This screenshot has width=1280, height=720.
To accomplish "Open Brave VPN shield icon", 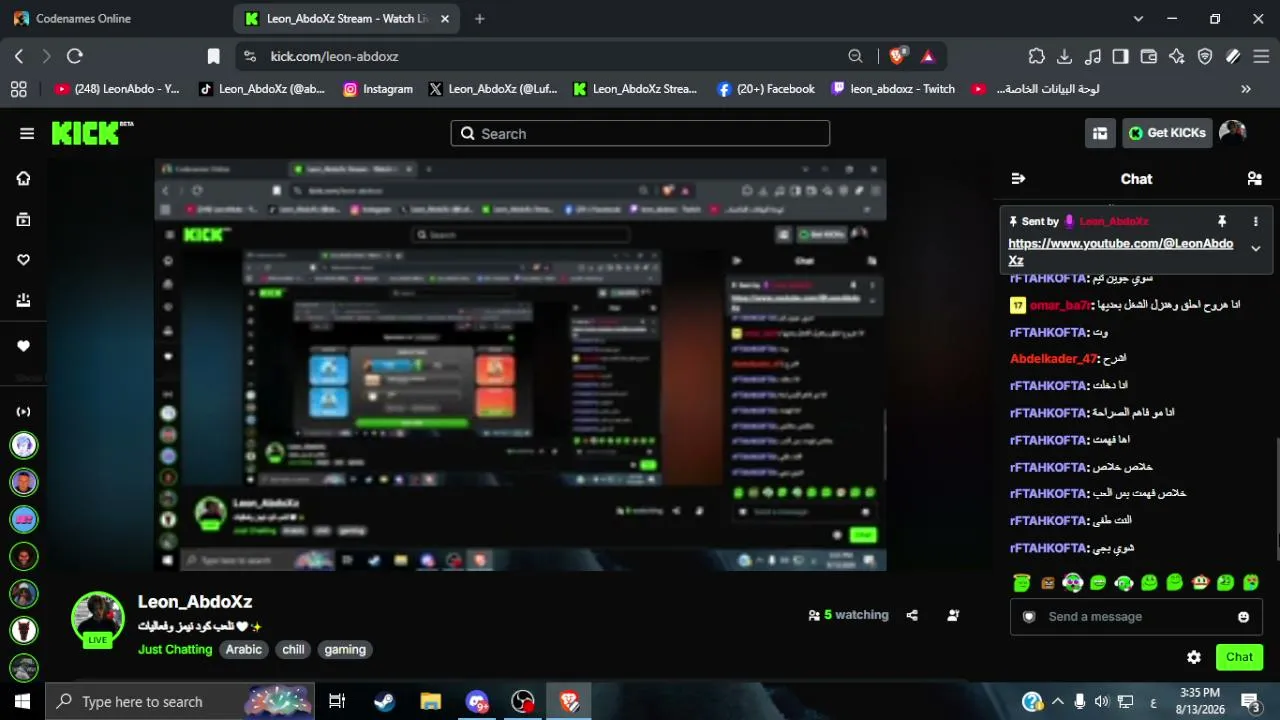I will coord(1205,56).
